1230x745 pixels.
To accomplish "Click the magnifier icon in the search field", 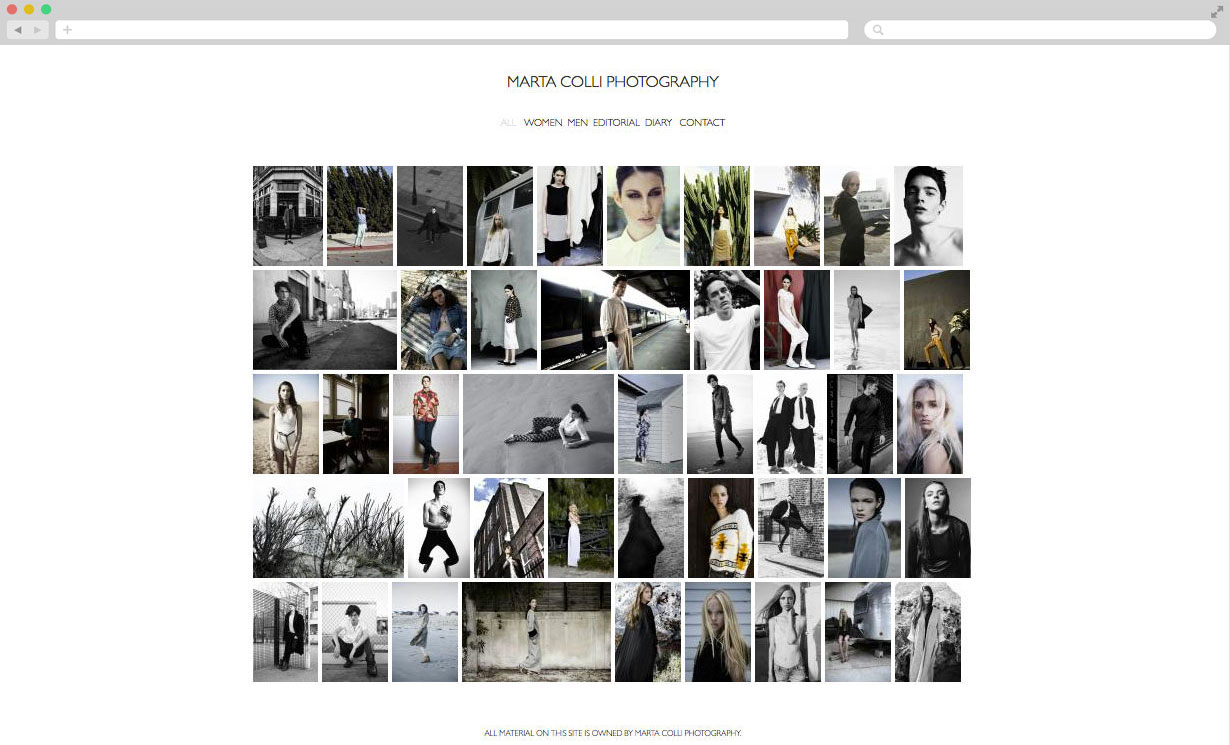I will [x=878, y=30].
